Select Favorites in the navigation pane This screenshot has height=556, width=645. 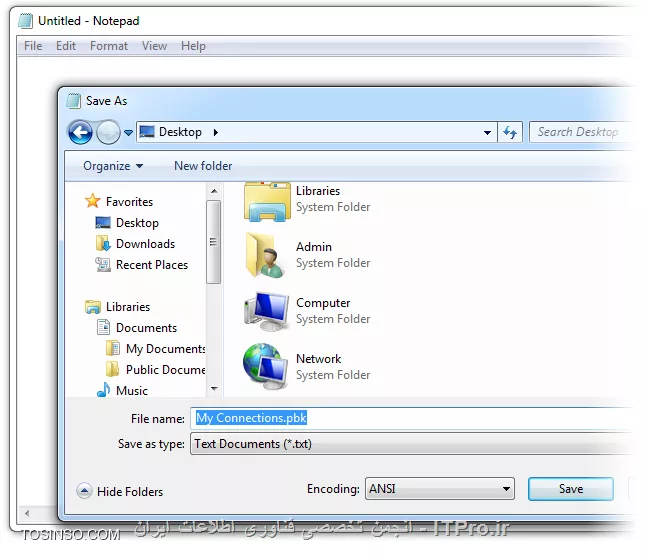coord(129,202)
